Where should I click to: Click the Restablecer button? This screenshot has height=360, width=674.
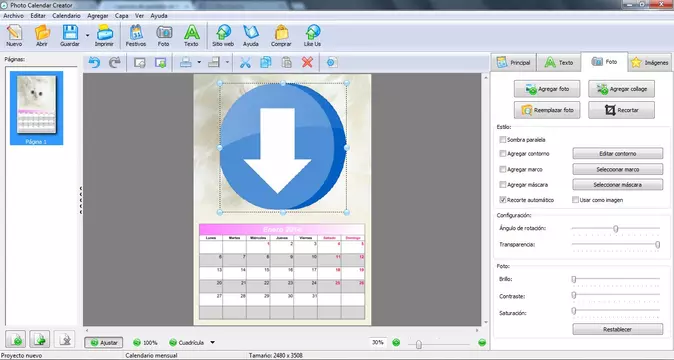click(618, 329)
